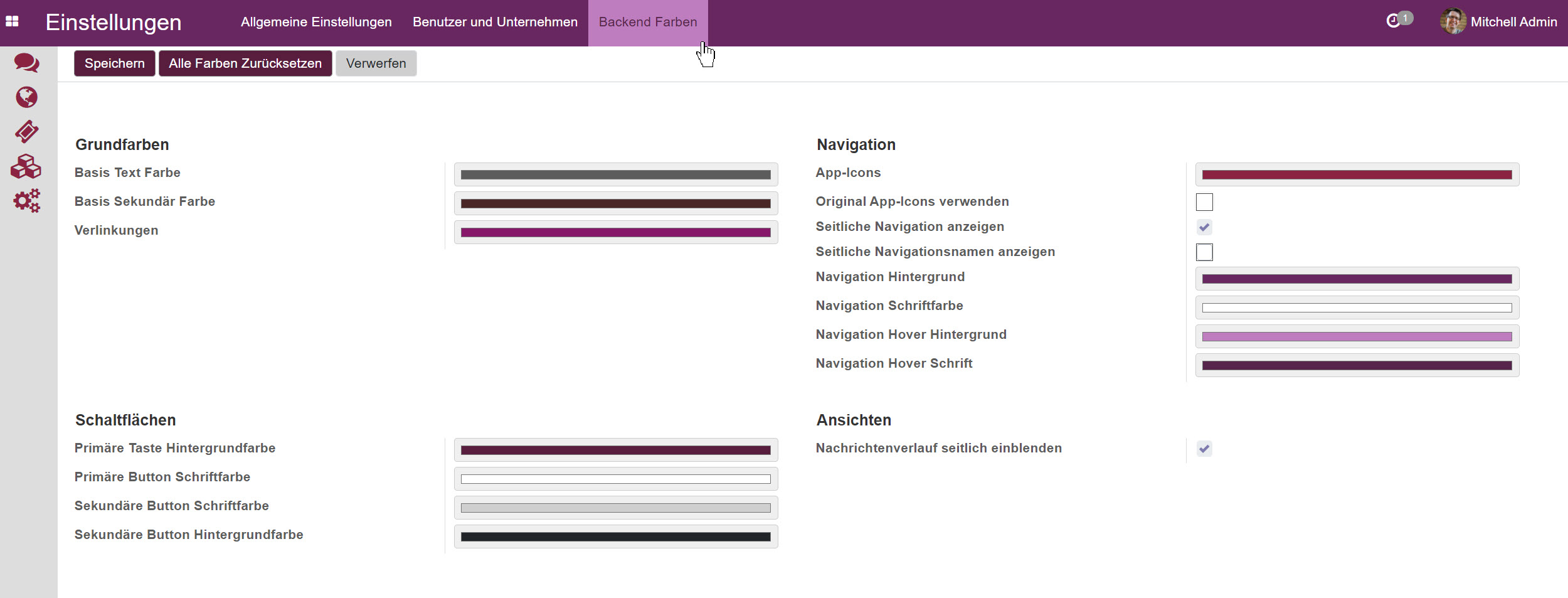Open the activities clock icon with badge
This screenshot has width=1568, height=598.
pos(1395,20)
